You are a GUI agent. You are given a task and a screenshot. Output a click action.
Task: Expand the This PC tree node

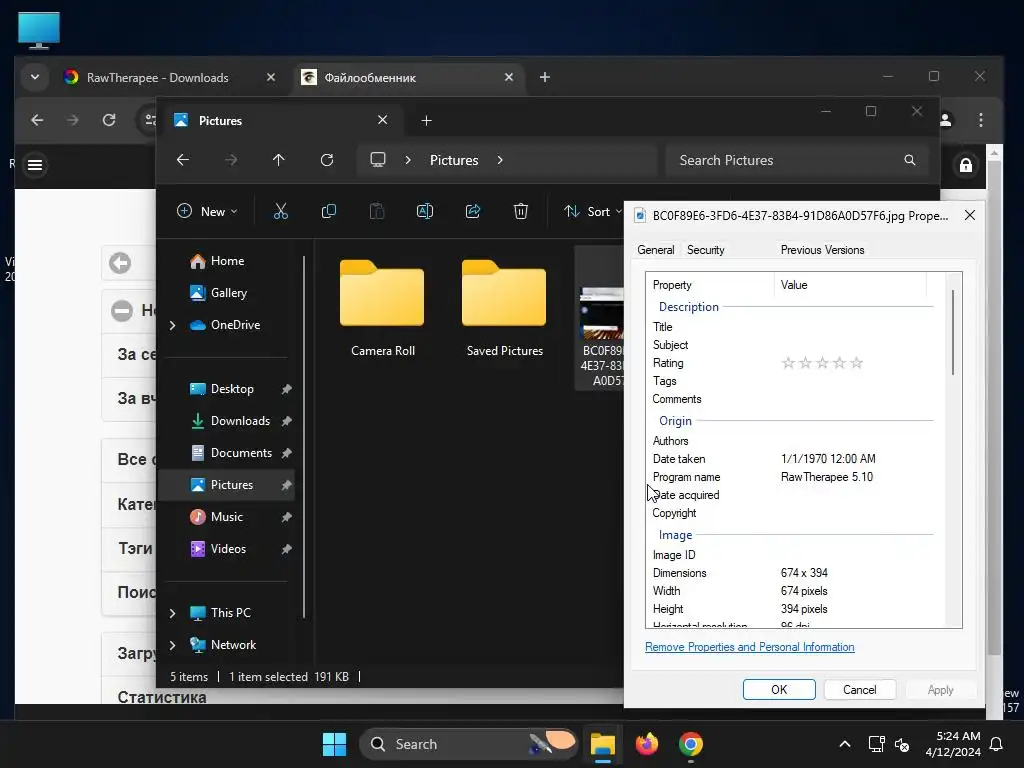click(x=172, y=613)
